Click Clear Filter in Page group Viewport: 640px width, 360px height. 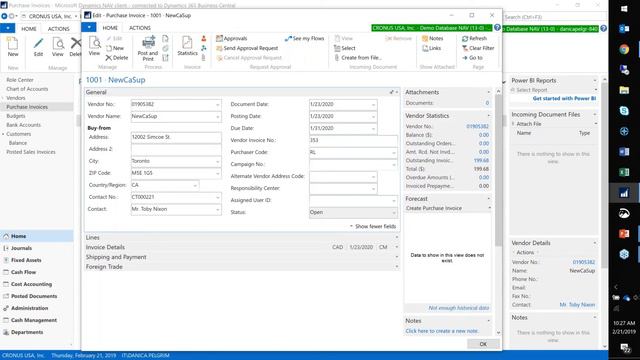[478, 48]
